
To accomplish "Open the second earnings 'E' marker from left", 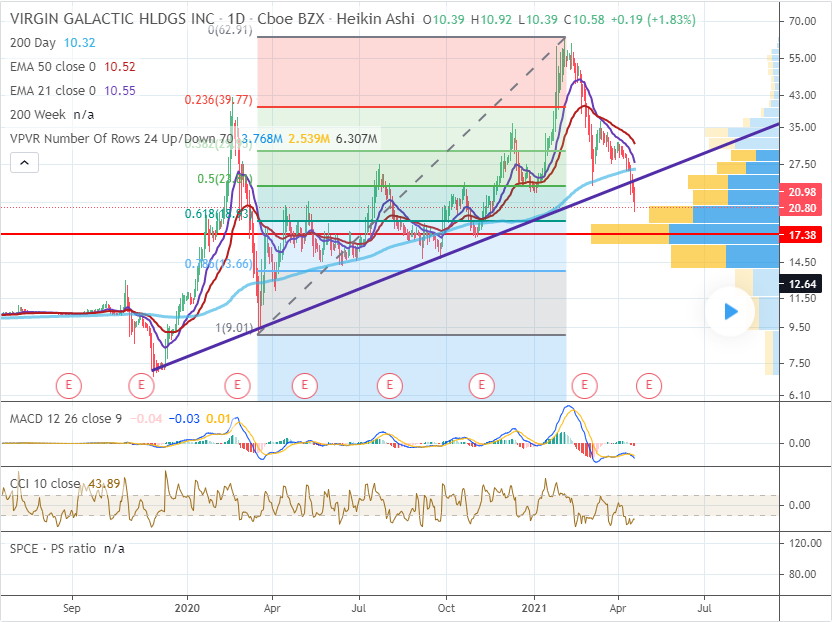I will click(x=142, y=384).
